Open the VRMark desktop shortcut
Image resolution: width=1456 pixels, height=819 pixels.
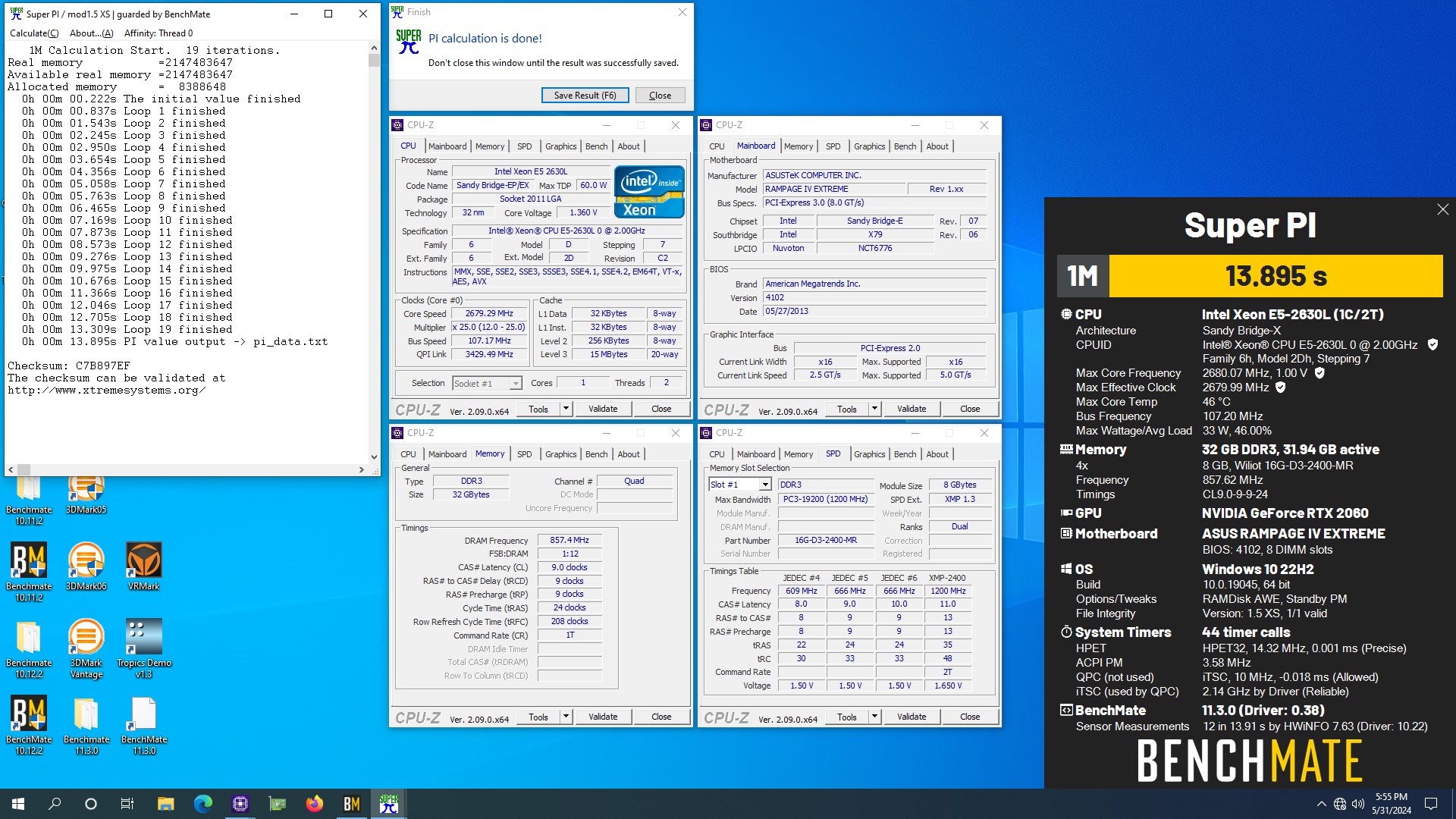coord(143,566)
